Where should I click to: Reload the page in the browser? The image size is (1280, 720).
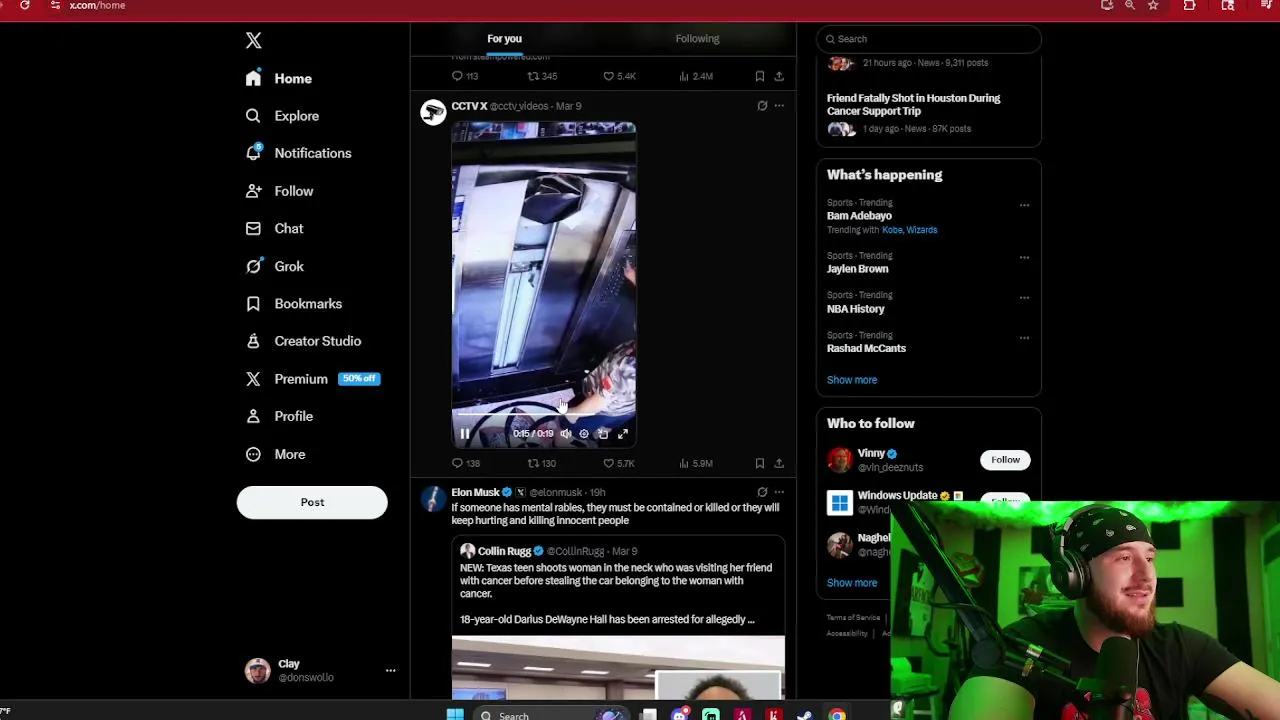click(x=25, y=5)
